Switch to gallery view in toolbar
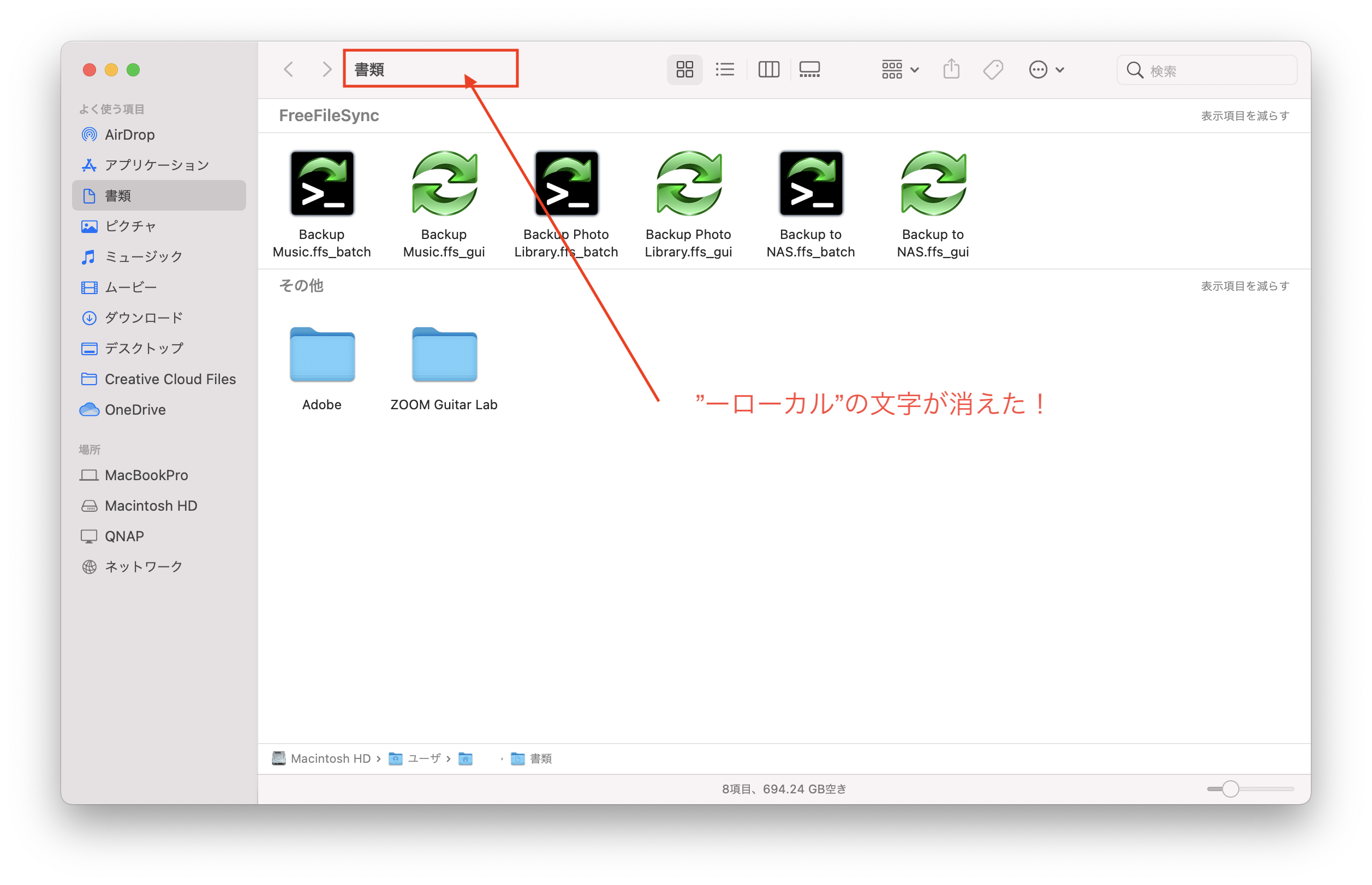 click(x=809, y=69)
